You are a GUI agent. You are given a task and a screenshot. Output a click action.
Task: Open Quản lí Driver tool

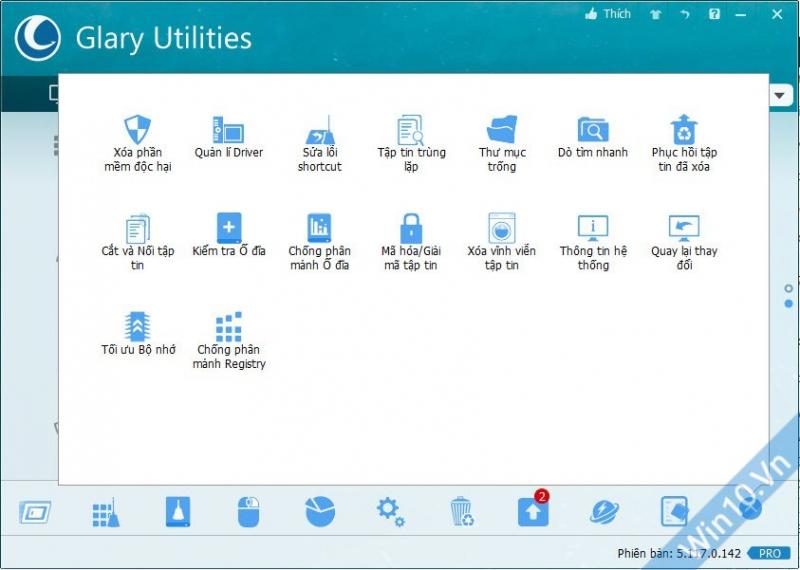point(229,137)
